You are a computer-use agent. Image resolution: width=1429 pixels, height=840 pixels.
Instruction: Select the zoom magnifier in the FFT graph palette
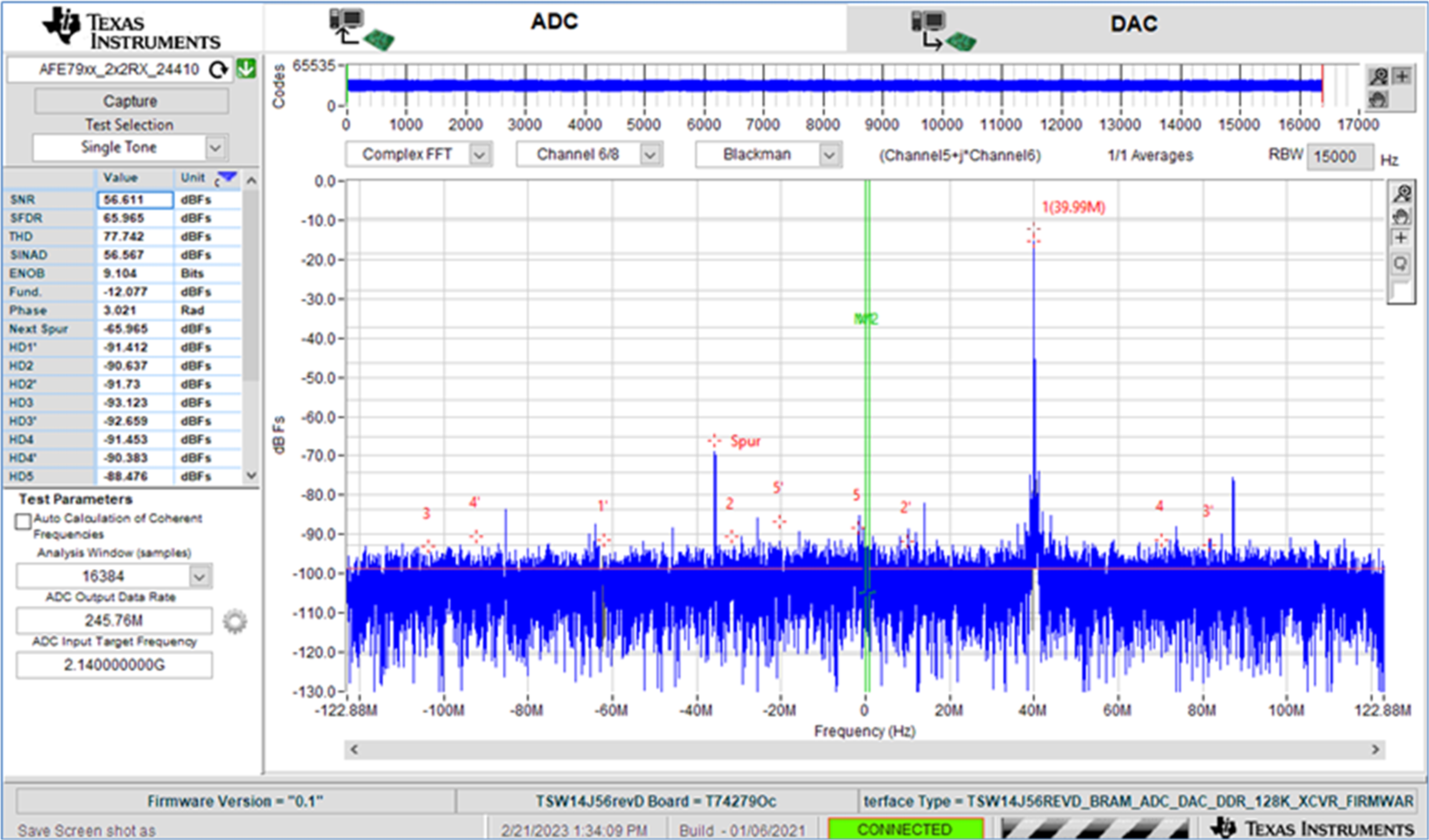pyautogui.click(x=1402, y=194)
